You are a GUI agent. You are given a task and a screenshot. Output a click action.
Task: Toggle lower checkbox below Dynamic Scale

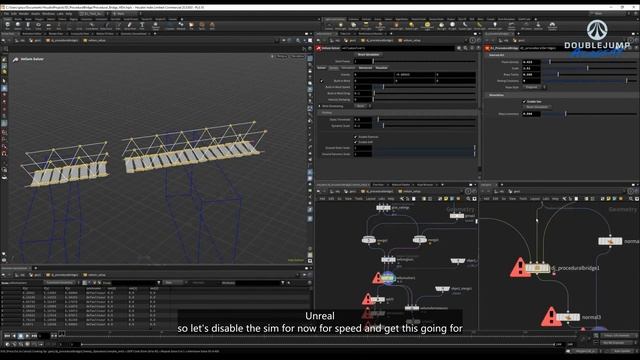356,142
